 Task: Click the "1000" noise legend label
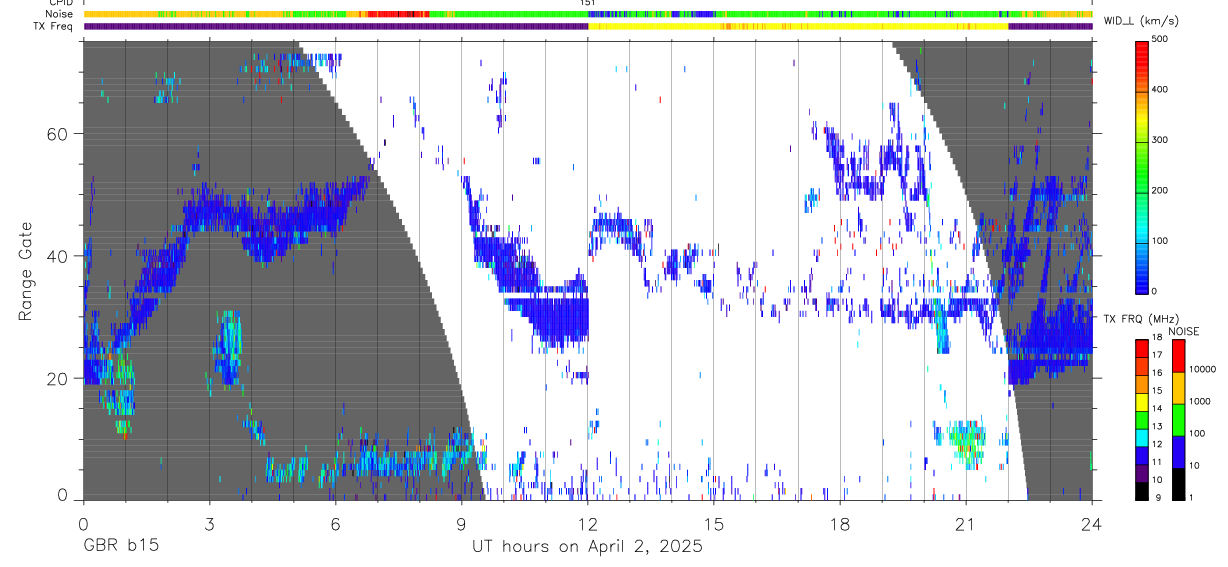point(1201,401)
